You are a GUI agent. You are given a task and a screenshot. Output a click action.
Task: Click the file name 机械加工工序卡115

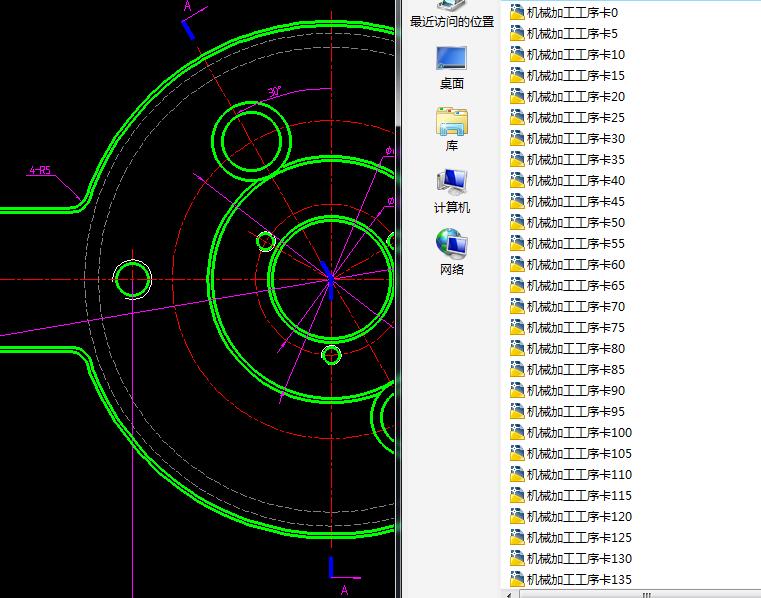(579, 496)
